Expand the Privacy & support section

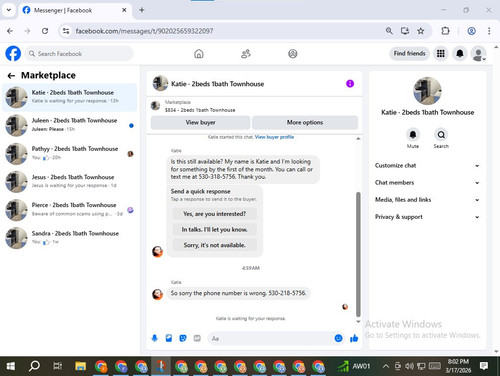coord(427,217)
